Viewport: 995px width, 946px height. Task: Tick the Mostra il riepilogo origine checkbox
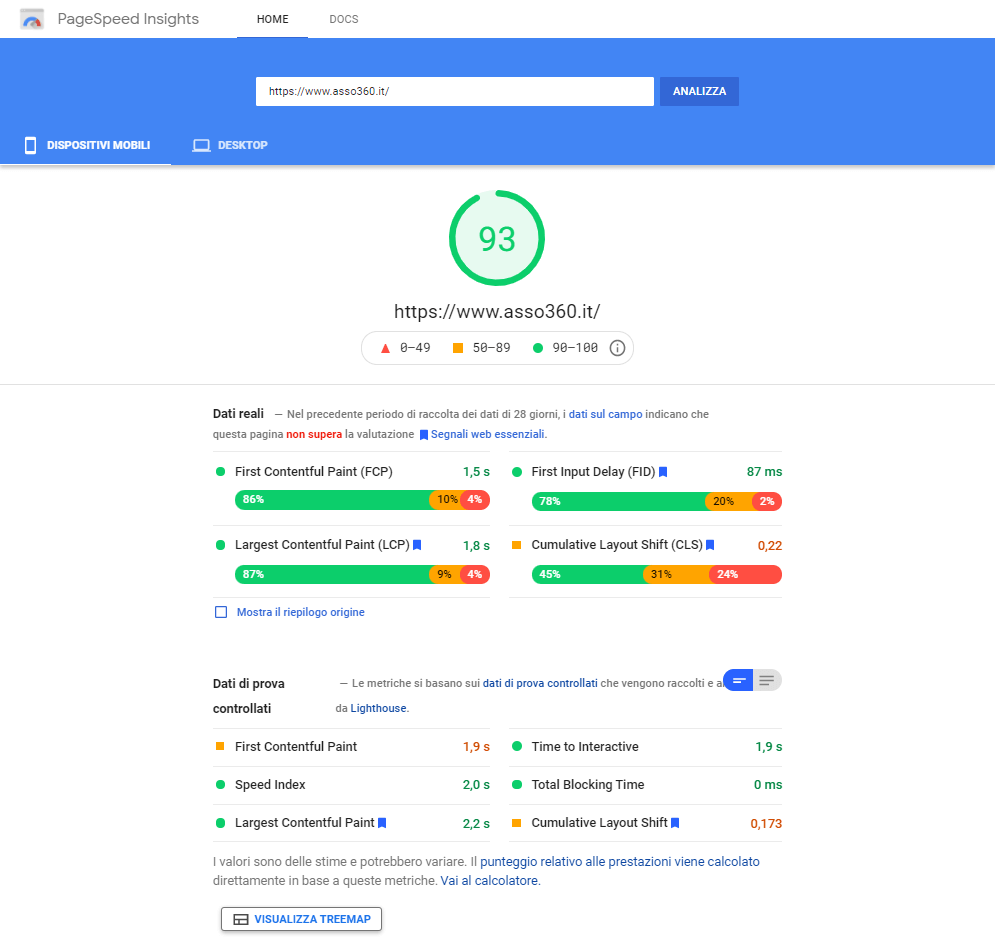pyautogui.click(x=221, y=612)
